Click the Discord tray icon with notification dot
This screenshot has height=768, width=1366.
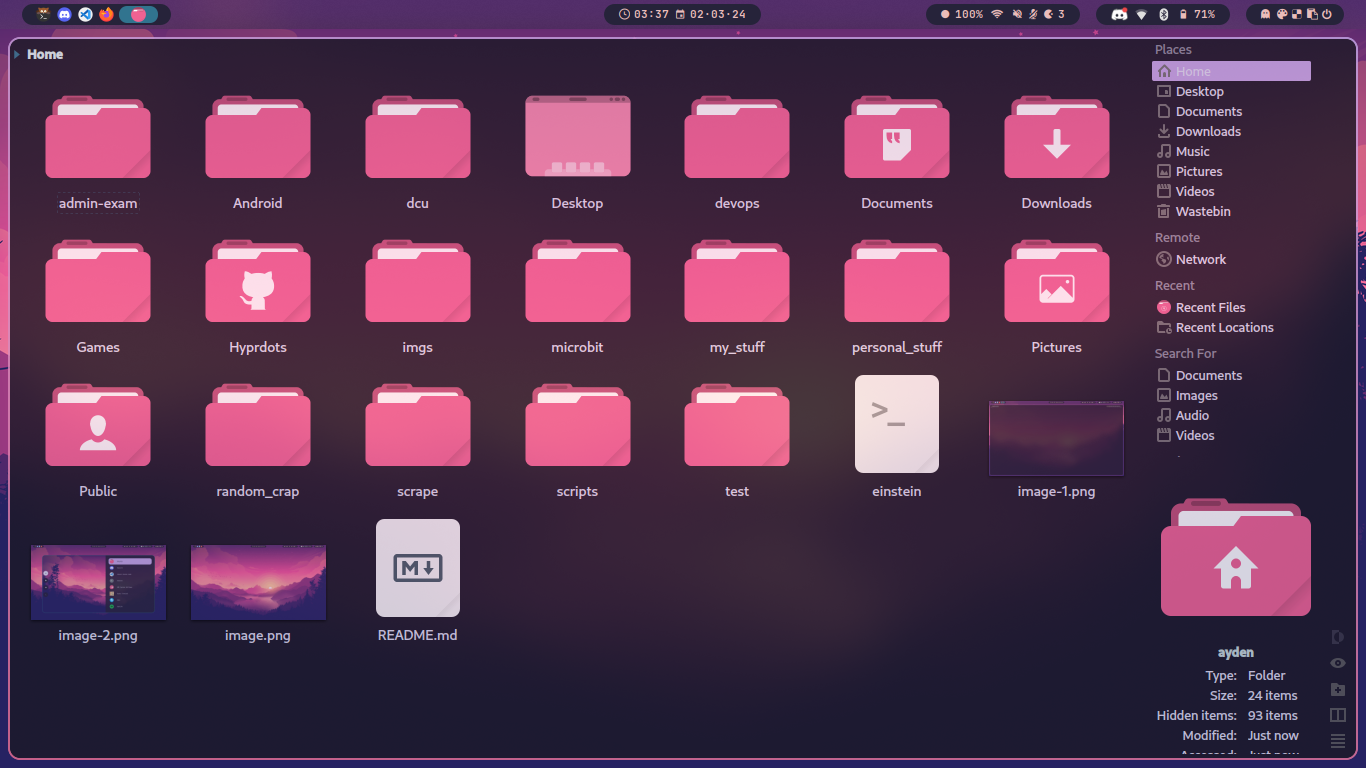tap(1120, 14)
